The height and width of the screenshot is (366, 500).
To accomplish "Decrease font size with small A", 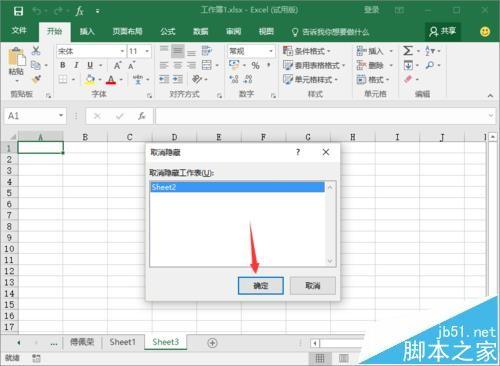I will coord(132,65).
